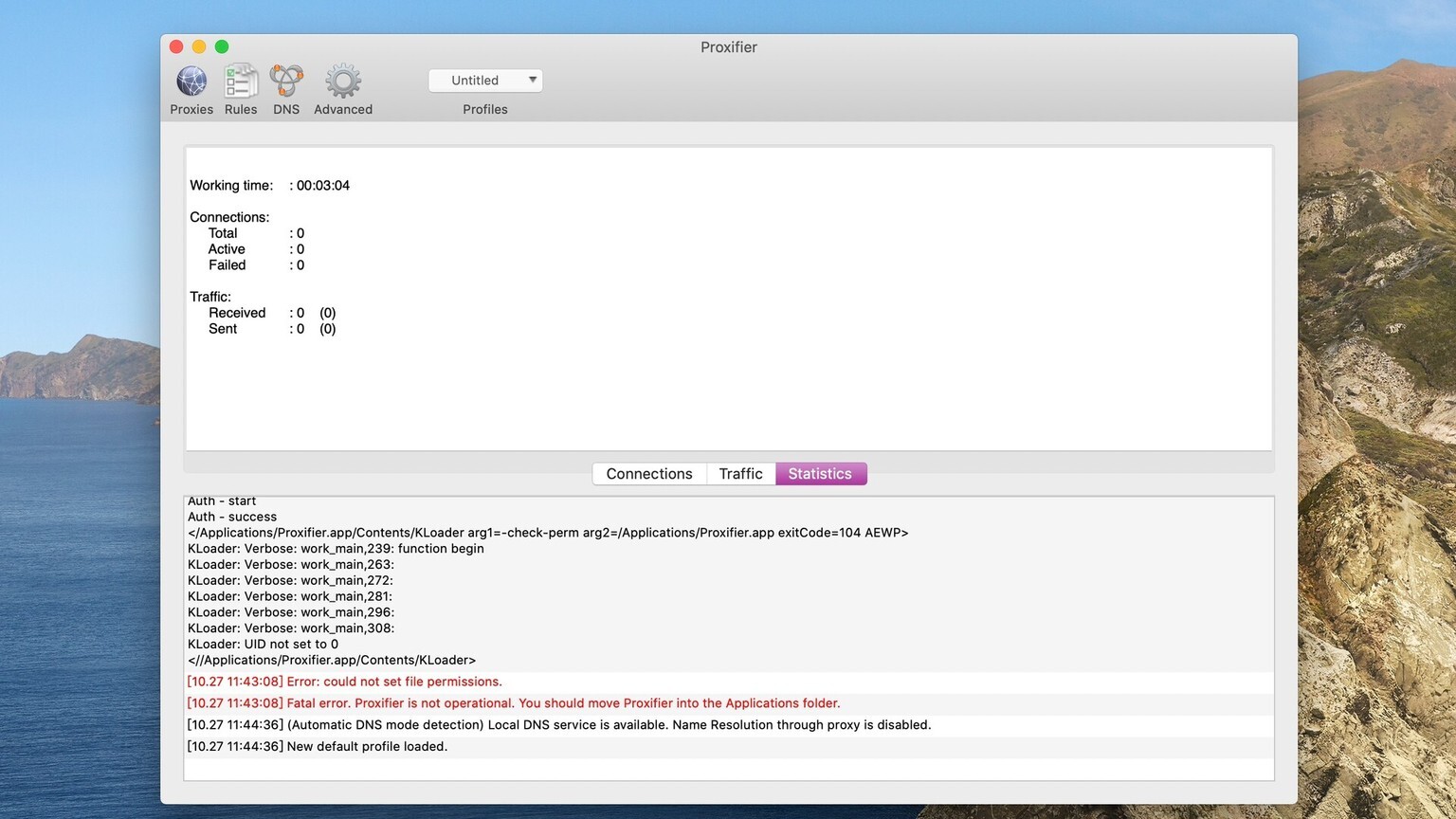The height and width of the screenshot is (819, 1456).
Task: Open the Rules checklist icon
Action: pos(241,82)
